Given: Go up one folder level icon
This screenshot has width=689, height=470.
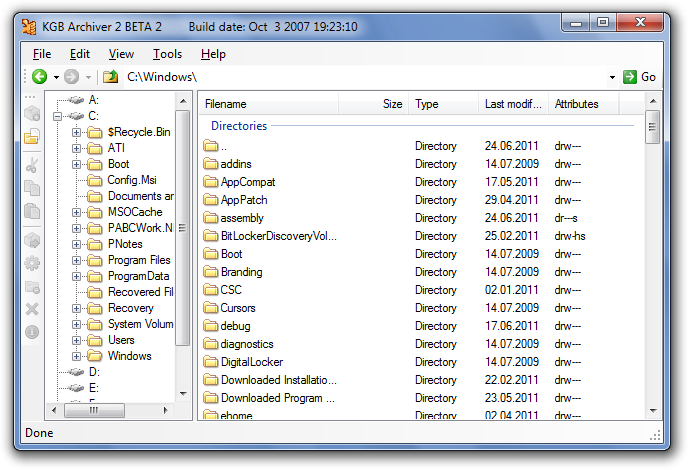Looking at the screenshot, I should point(111,77).
